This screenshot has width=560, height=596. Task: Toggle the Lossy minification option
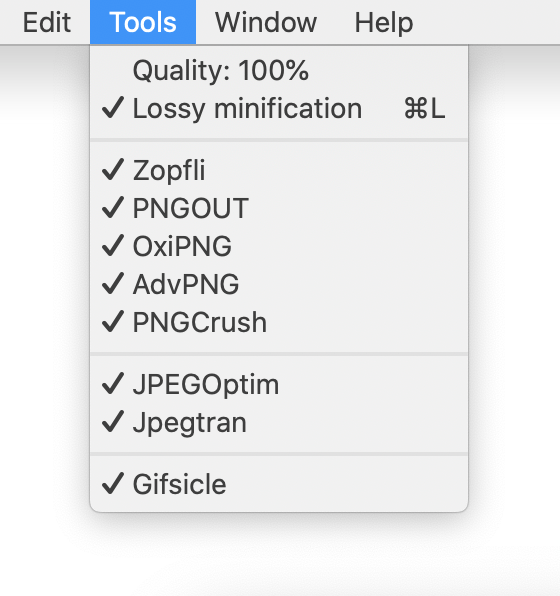[x=279, y=108]
